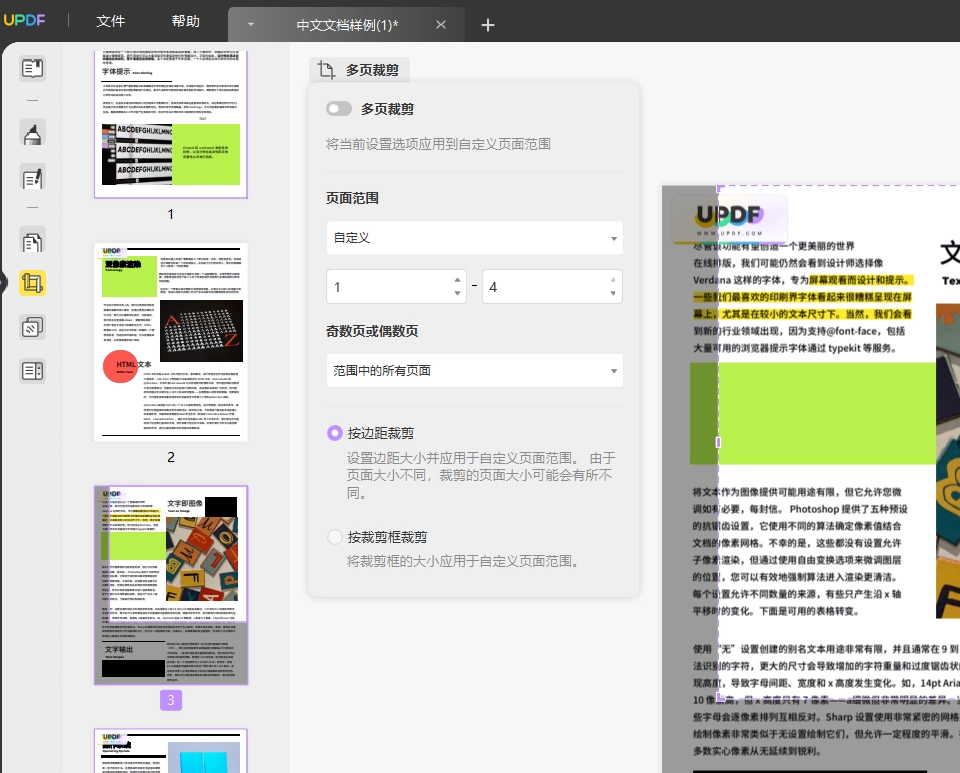Add a new tab with plus button

[488, 25]
